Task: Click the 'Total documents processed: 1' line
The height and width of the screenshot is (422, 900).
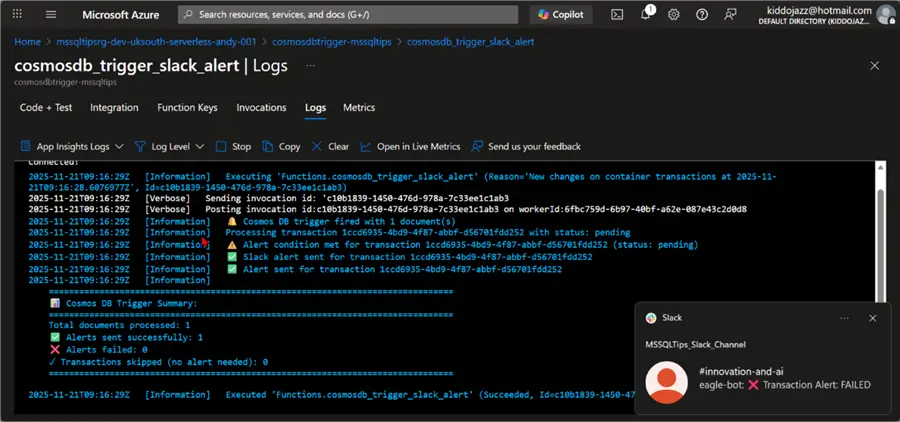Action: click(x=119, y=325)
